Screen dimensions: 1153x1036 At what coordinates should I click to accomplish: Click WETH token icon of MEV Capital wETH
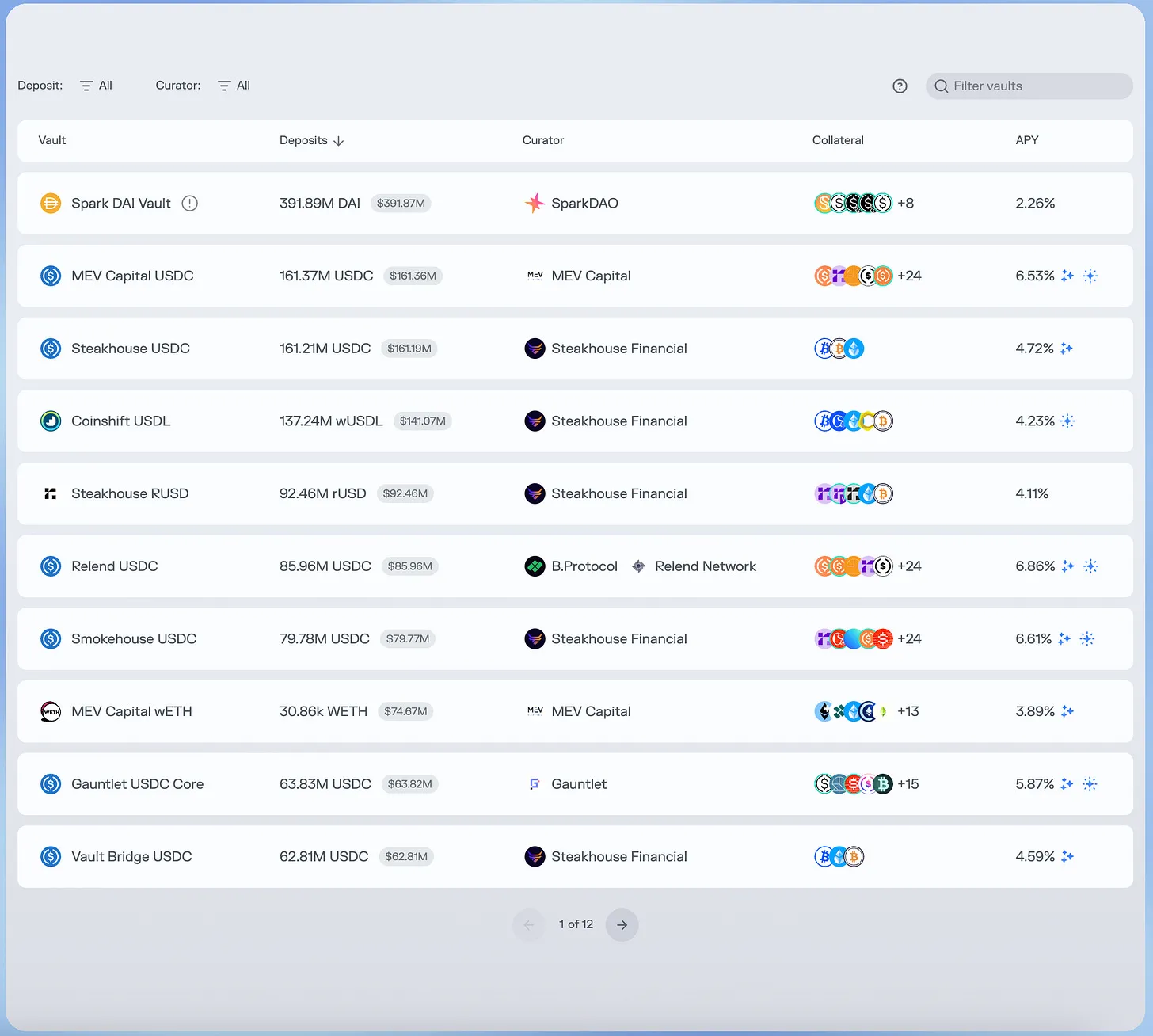pos(51,711)
